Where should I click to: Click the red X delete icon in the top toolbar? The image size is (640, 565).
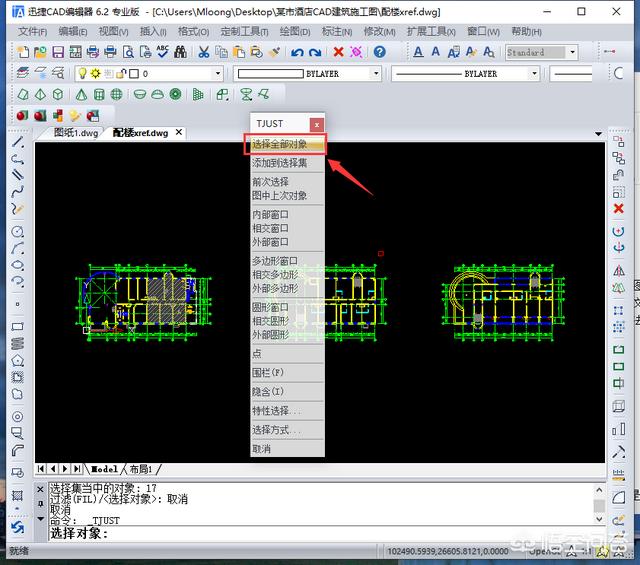338,52
